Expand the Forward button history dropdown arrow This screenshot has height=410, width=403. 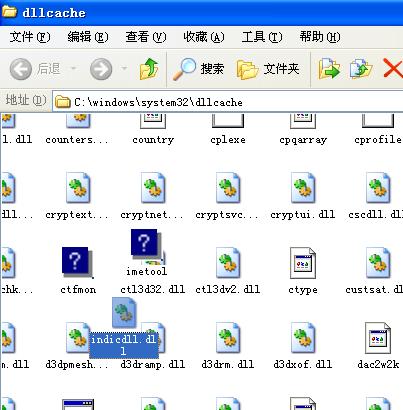(124, 69)
